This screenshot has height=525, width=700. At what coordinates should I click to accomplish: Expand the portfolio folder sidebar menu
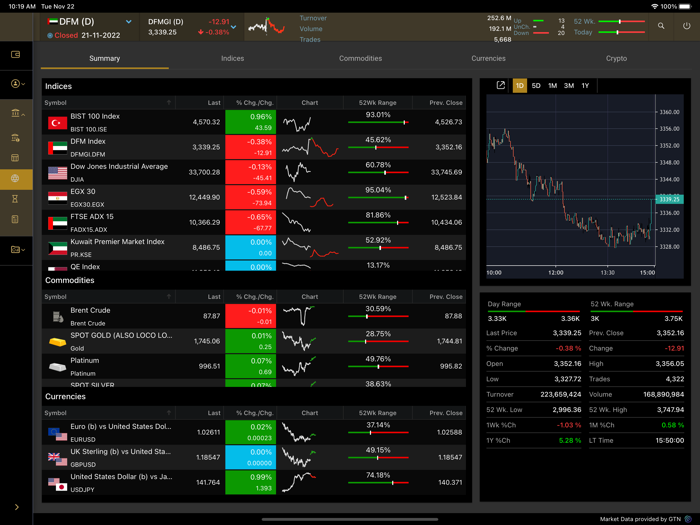[x=17, y=250]
